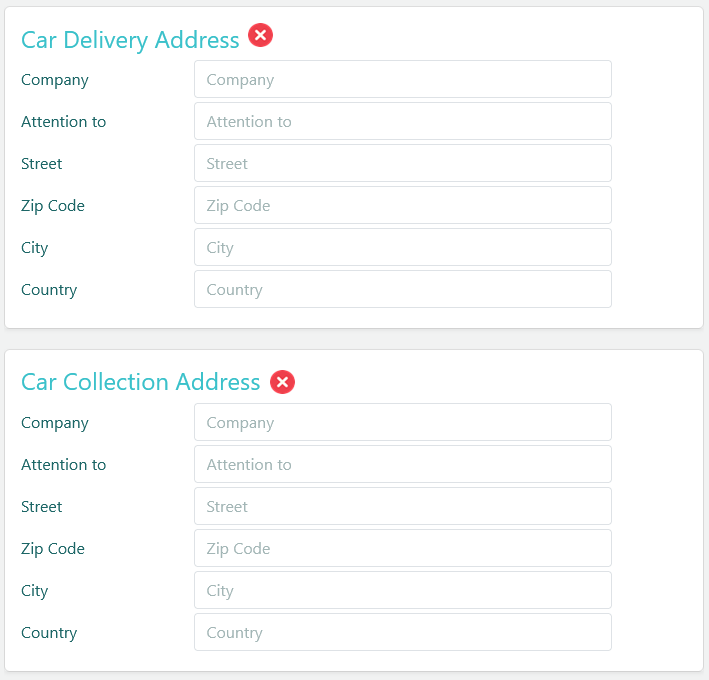Focus the City field in Car Collection Address
This screenshot has height=680, width=709.
point(402,591)
